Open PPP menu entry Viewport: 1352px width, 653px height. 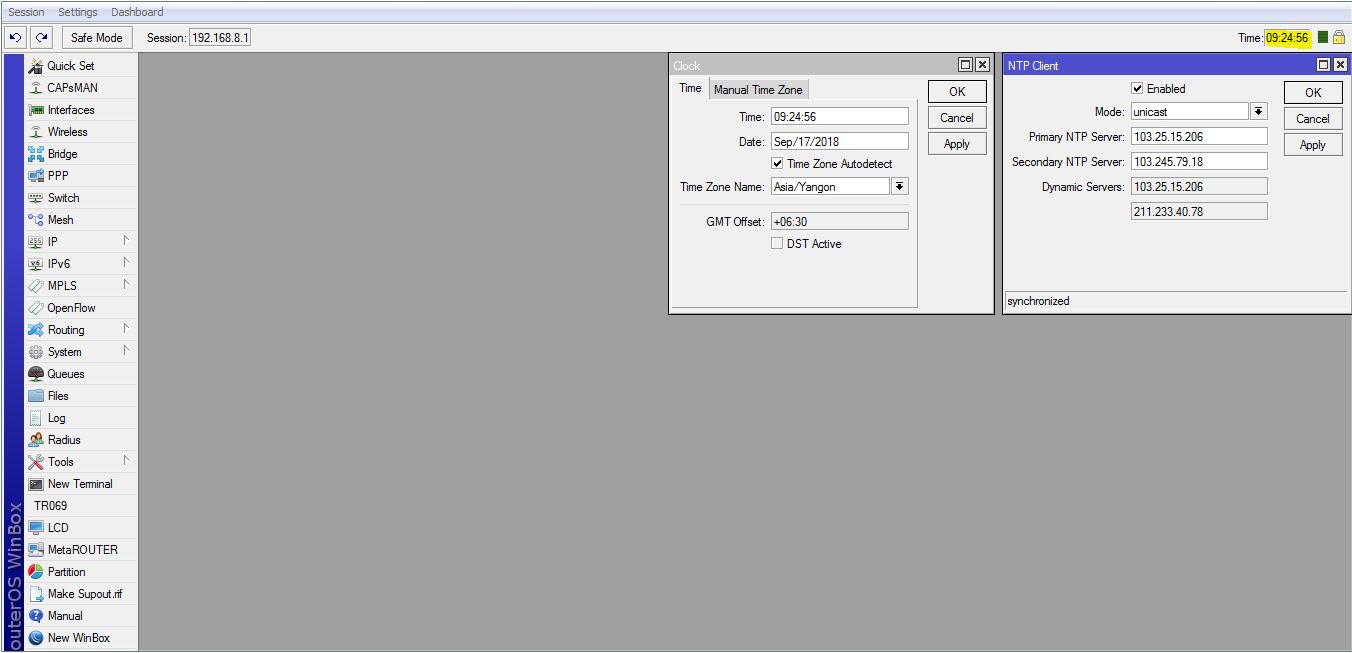(81, 176)
